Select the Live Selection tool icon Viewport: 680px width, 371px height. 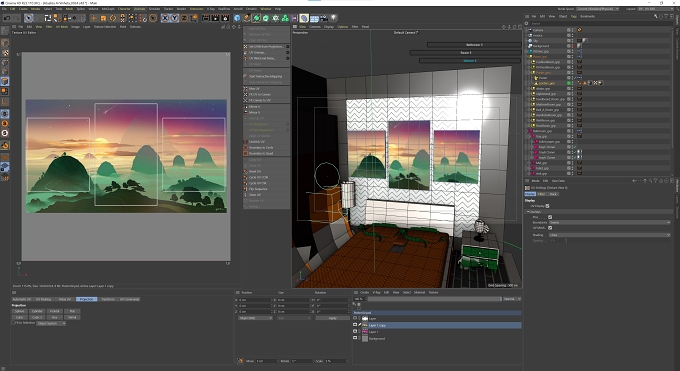pyautogui.click(x=29, y=18)
